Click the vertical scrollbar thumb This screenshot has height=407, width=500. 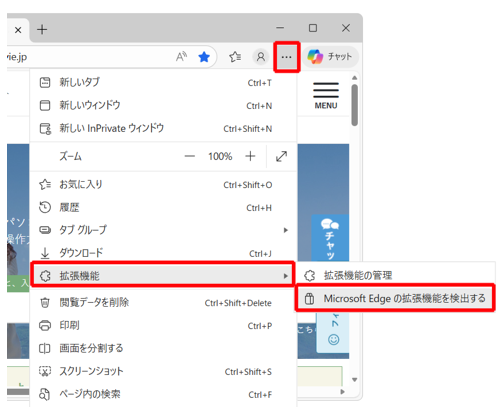pyautogui.click(x=354, y=105)
